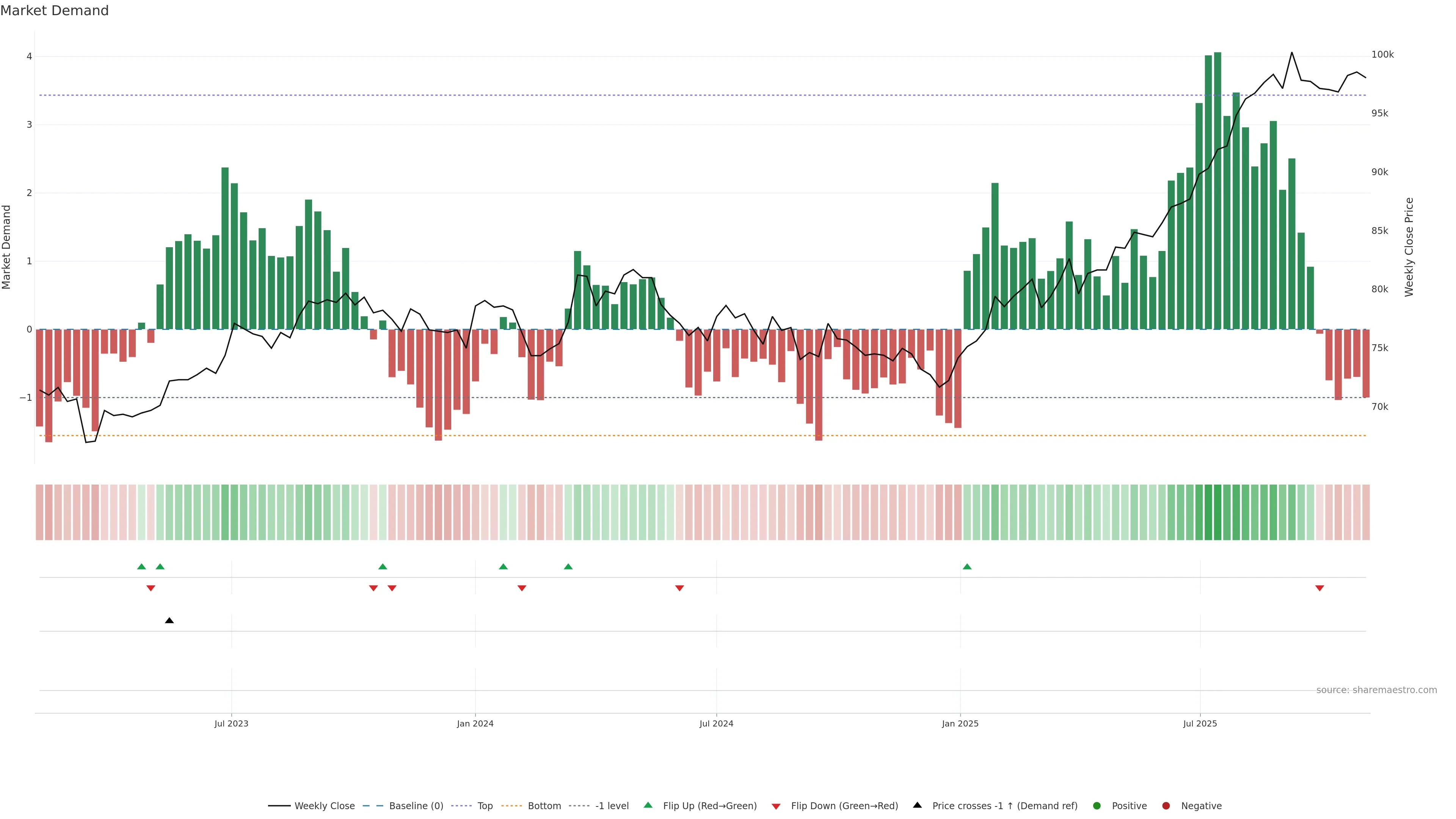Click the Market Demand chart title
The width and height of the screenshot is (1456, 819).
tap(54, 11)
